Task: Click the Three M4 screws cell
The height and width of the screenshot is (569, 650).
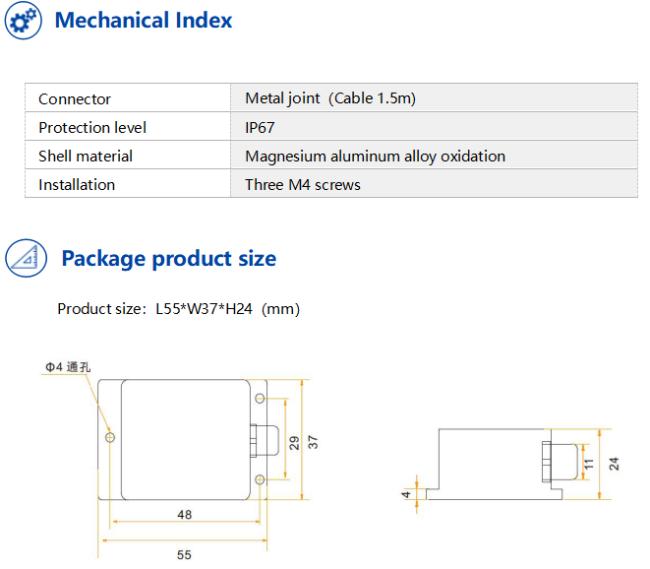Action: point(302,185)
